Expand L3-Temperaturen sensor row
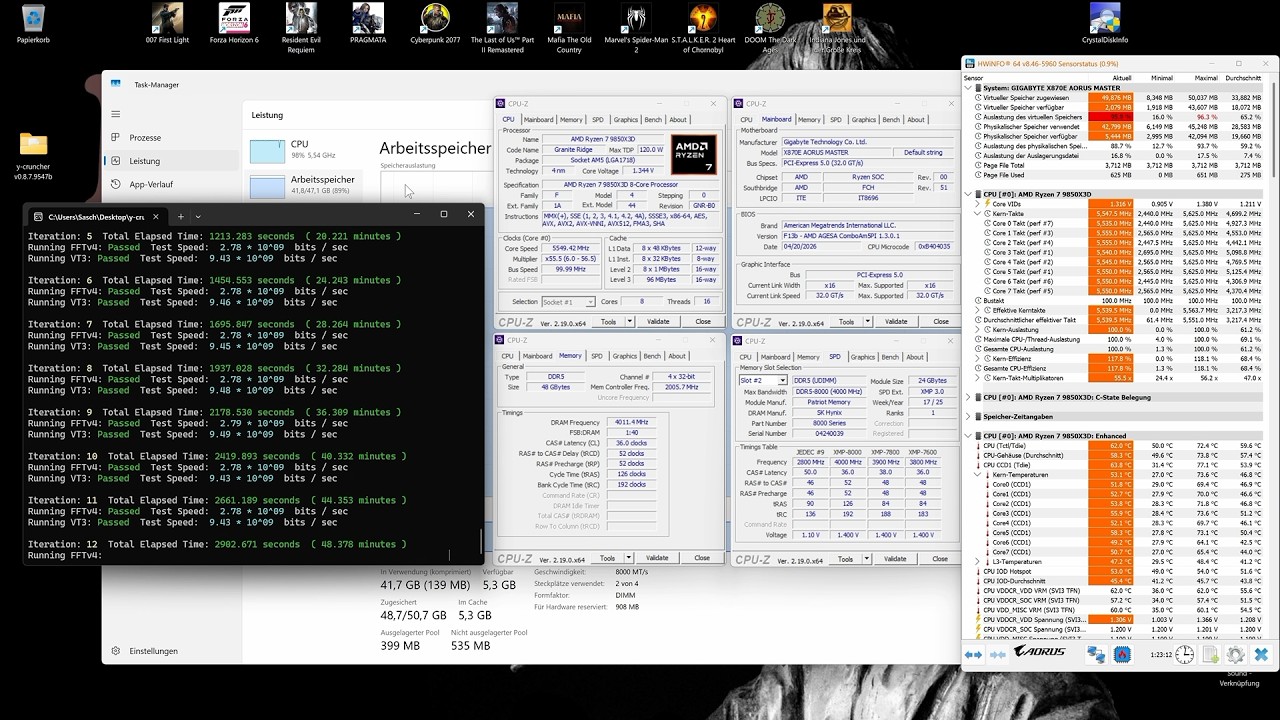Viewport: 1280px width, 720px height. coord(978,562)
